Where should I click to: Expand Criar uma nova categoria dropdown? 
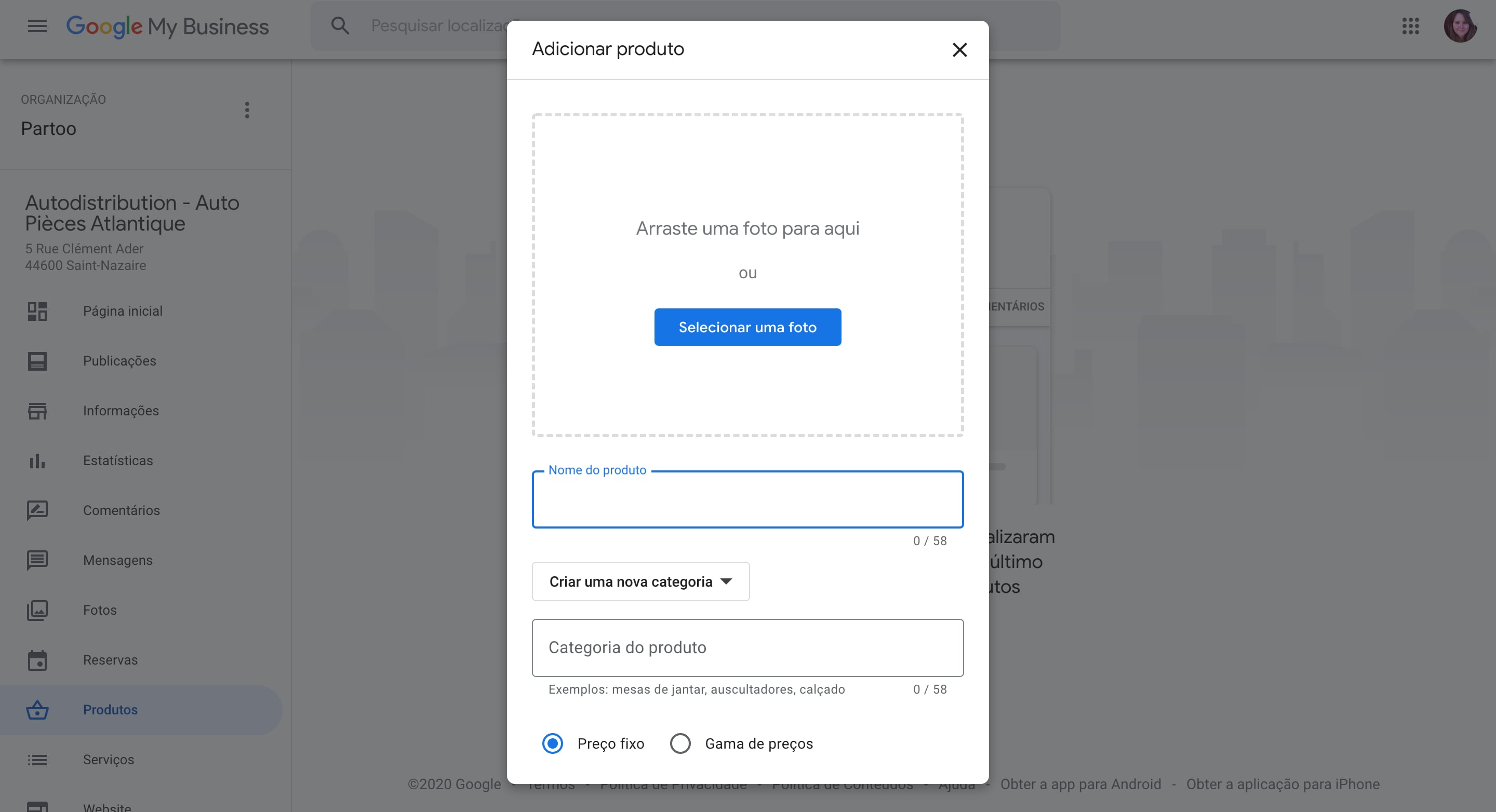click(x=640, y=581)
